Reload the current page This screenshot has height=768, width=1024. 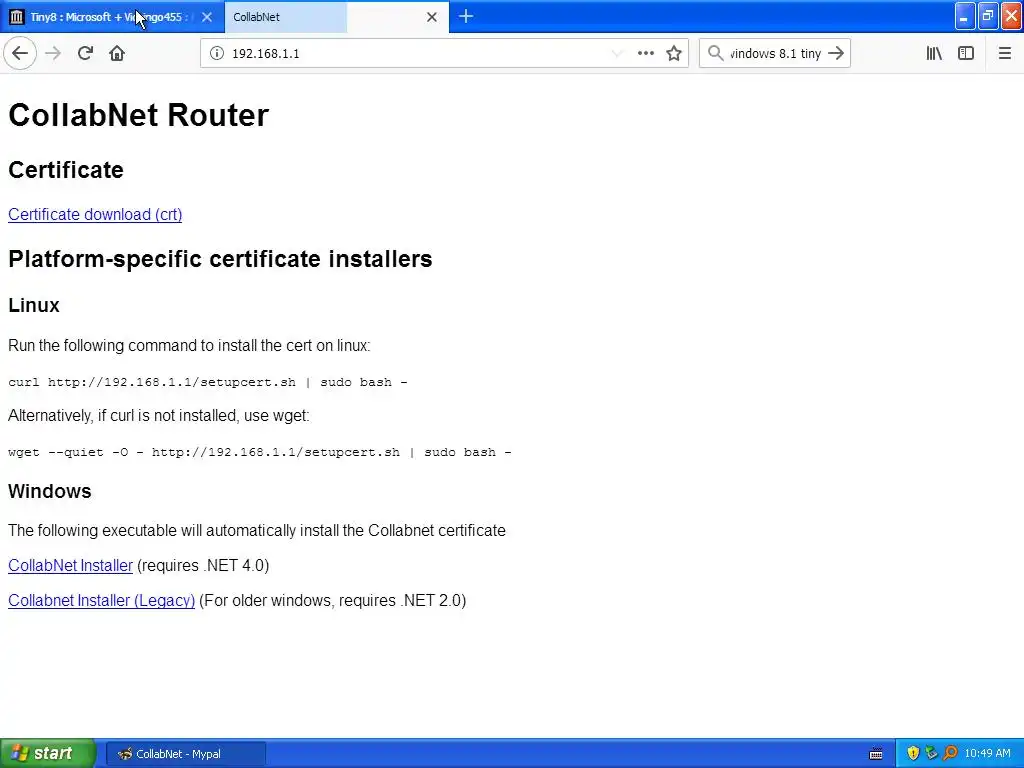pyautogui.click(x=85, y=53)
